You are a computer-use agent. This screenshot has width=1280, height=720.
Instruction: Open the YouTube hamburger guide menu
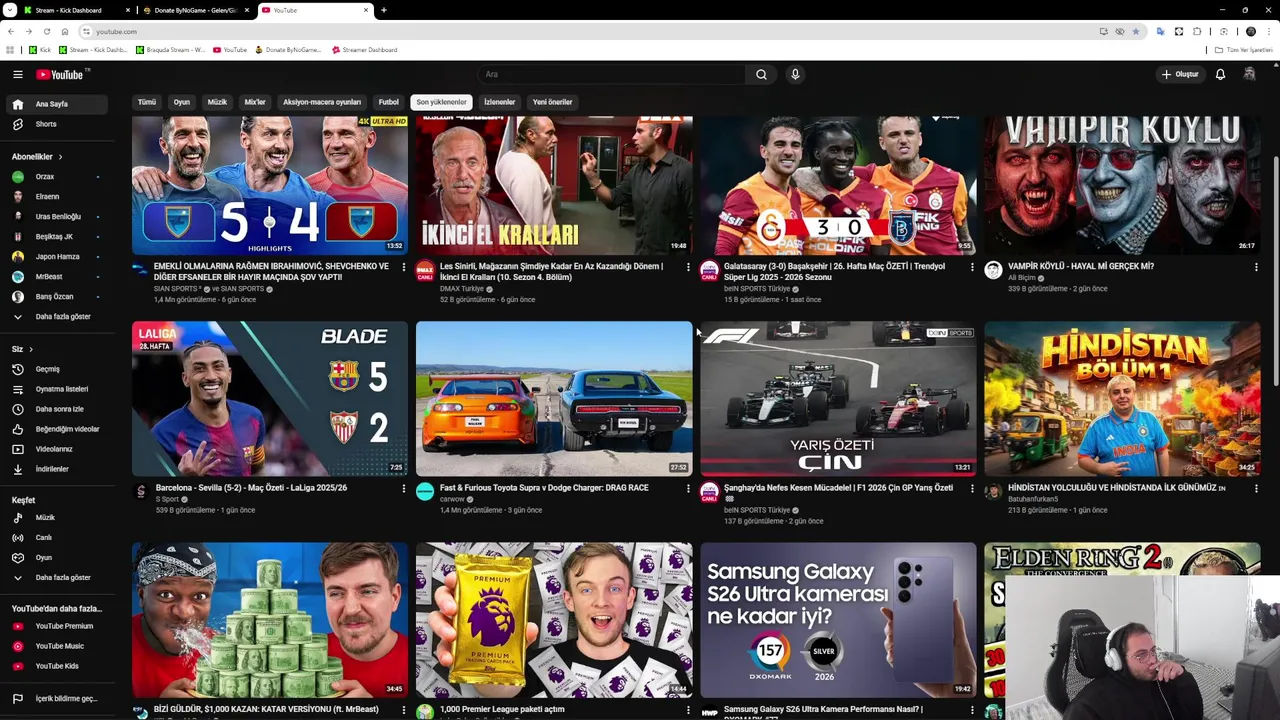tap(17, 74)
